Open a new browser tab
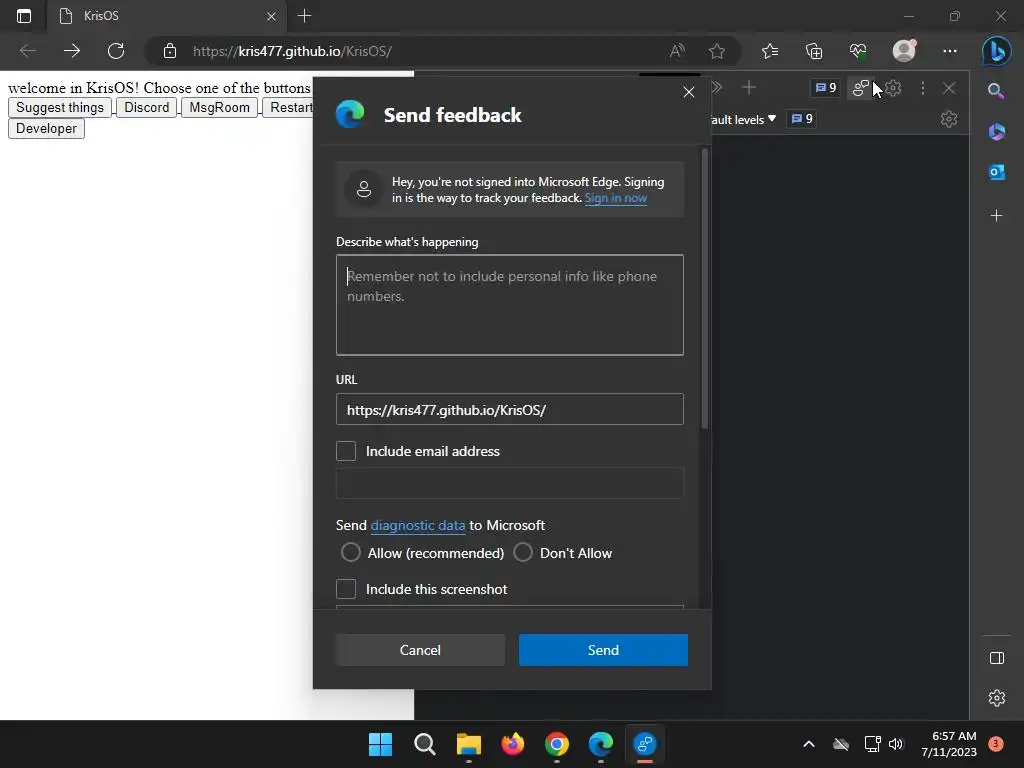The width and height of the screenshot is (1024, 768). point(304,16)
